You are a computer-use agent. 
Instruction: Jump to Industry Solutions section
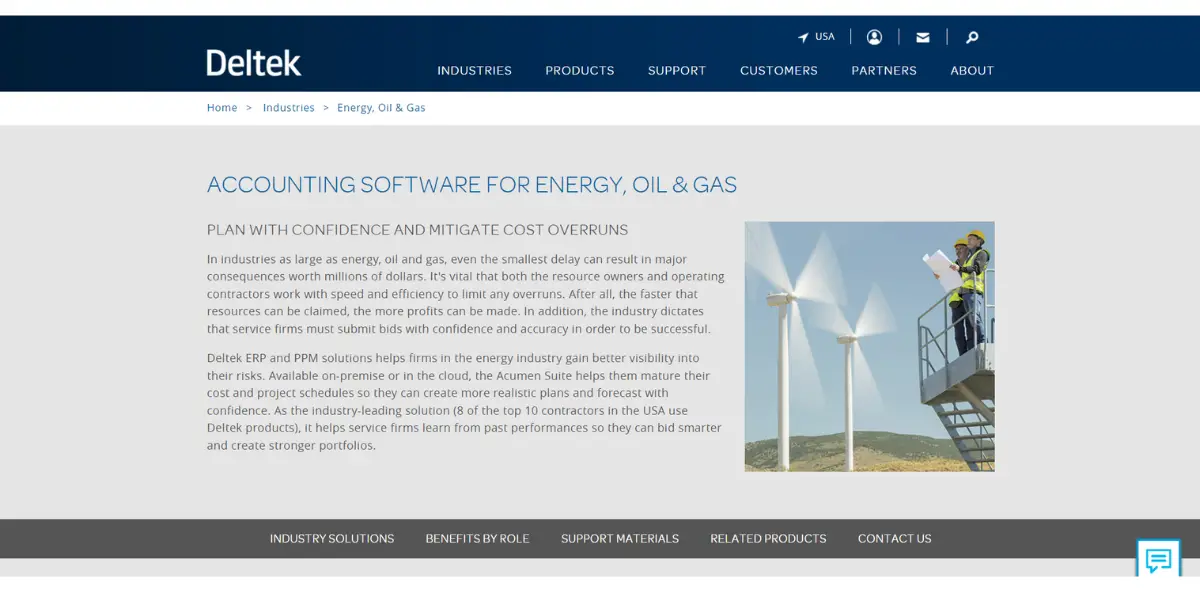[332, 539]
